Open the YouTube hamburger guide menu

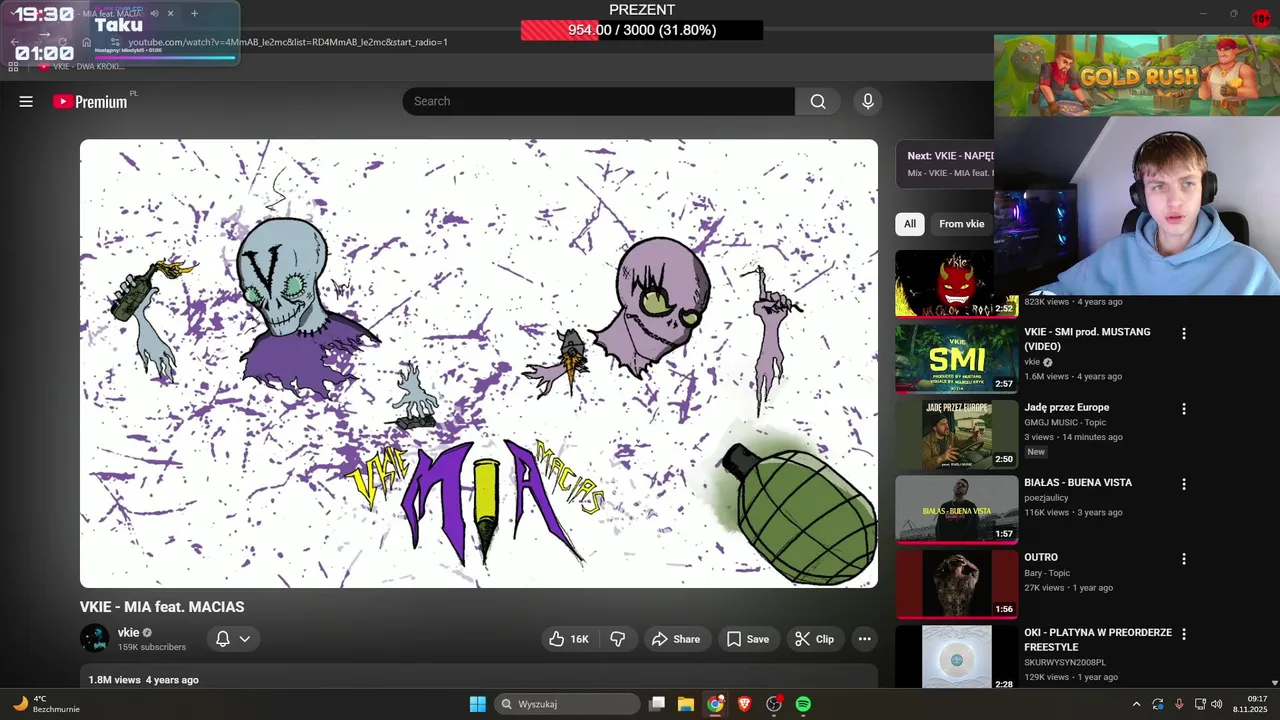(26, 101)
